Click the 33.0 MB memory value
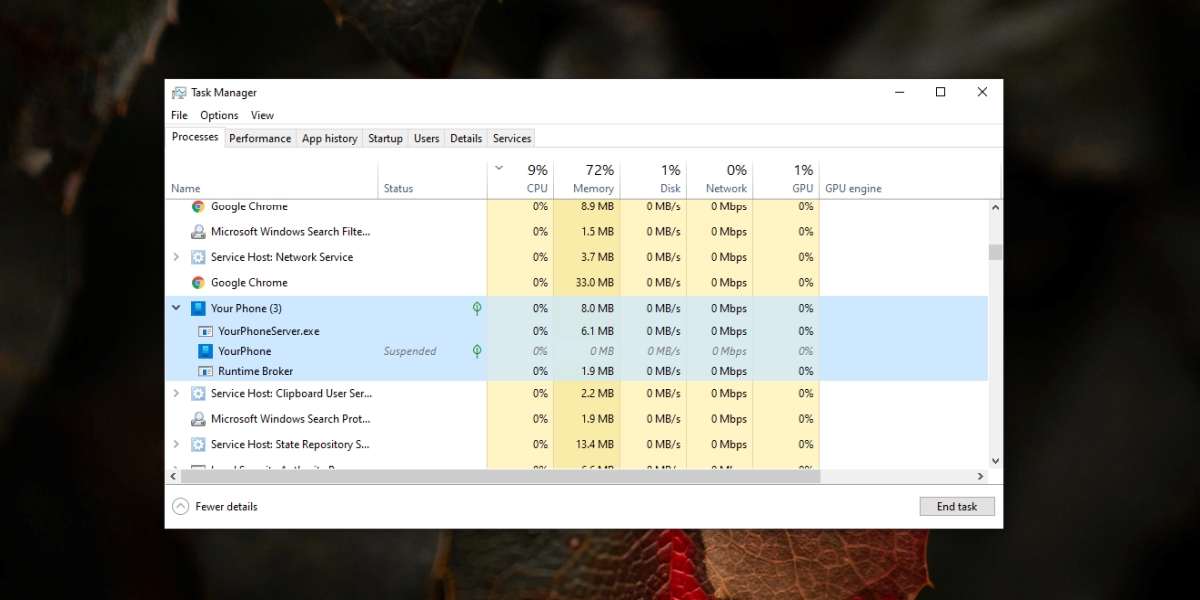 (x=597, y=283)
